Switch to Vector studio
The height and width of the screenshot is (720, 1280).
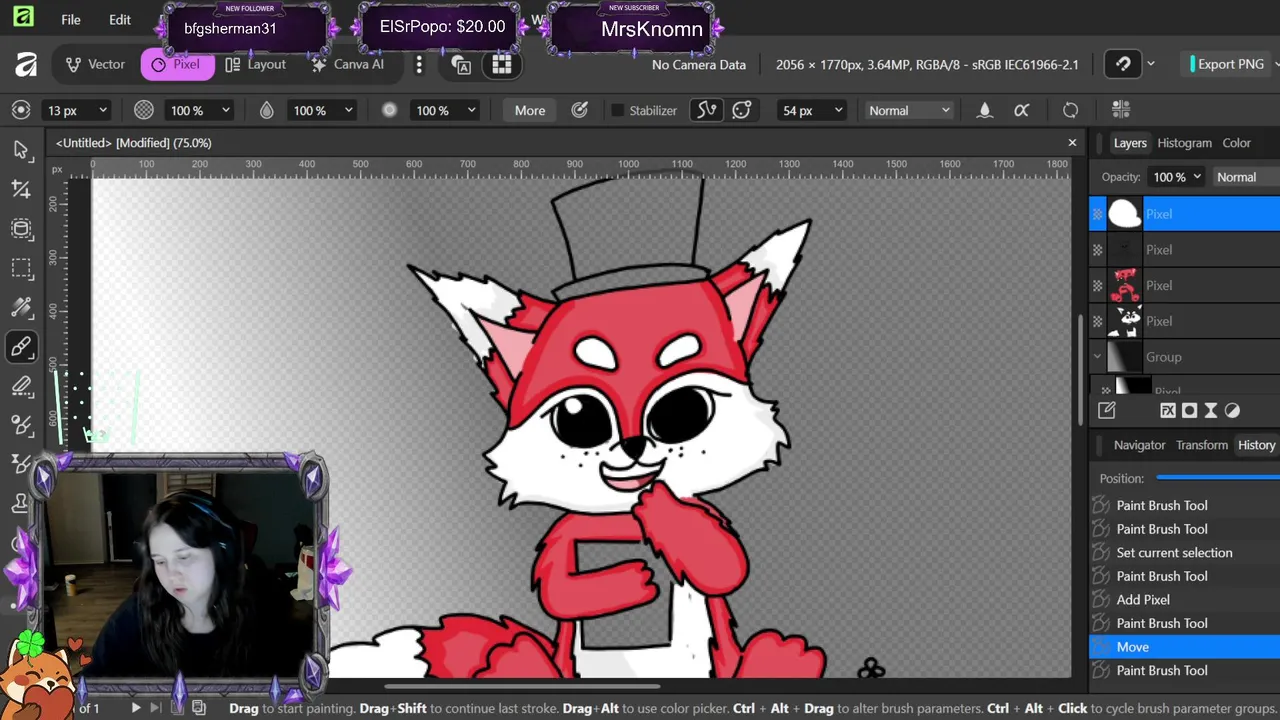96,64
